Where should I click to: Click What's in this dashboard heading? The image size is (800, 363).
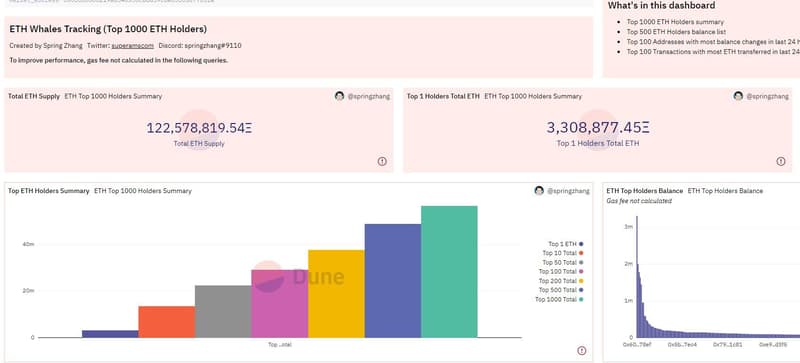[661, 6]
